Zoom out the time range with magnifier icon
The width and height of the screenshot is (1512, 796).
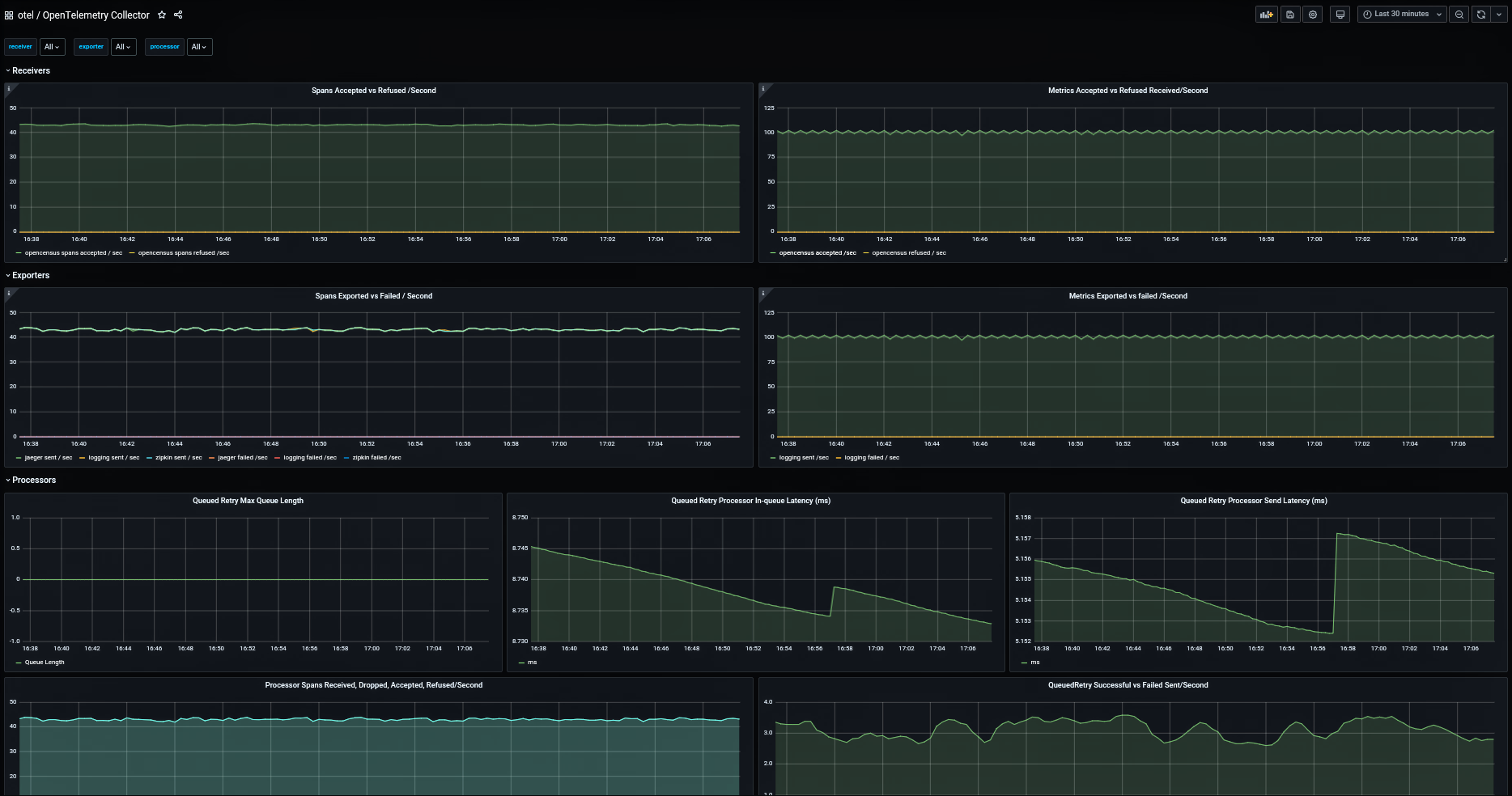tap(1459, 14)
